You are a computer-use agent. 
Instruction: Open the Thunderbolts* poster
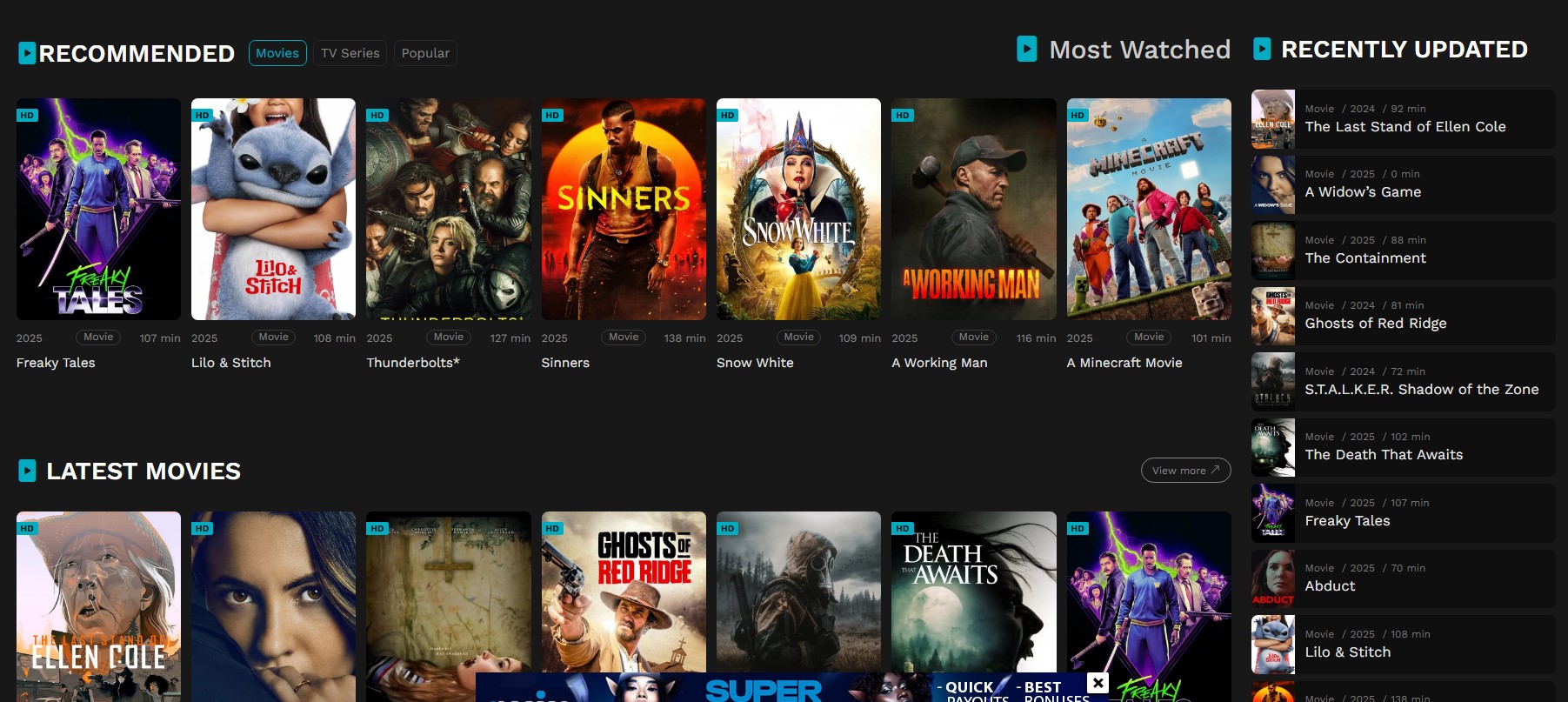[x=449, y=209]
